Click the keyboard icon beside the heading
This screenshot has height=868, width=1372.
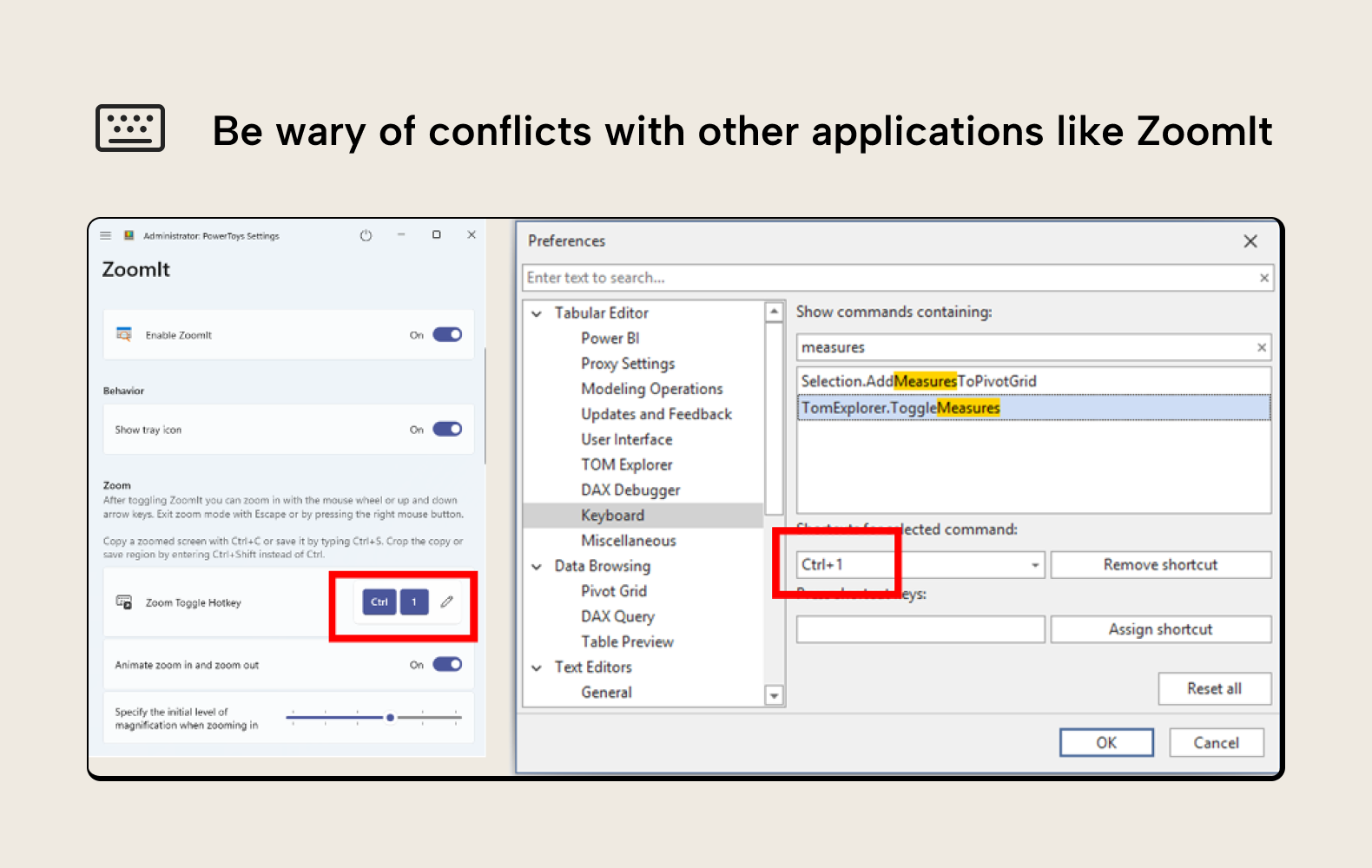coord(130,128)
